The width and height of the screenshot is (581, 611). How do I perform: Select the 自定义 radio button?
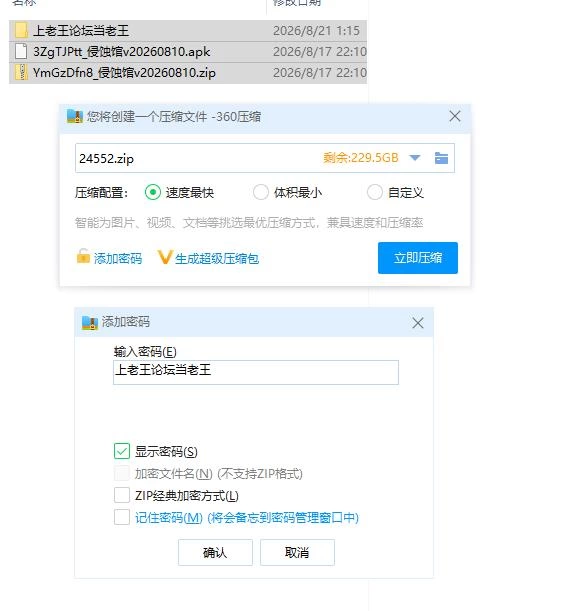374,192
